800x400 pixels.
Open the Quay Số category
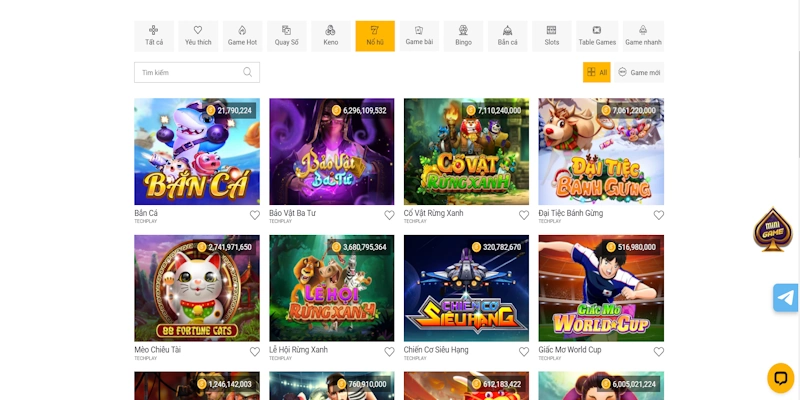point(287,36)
